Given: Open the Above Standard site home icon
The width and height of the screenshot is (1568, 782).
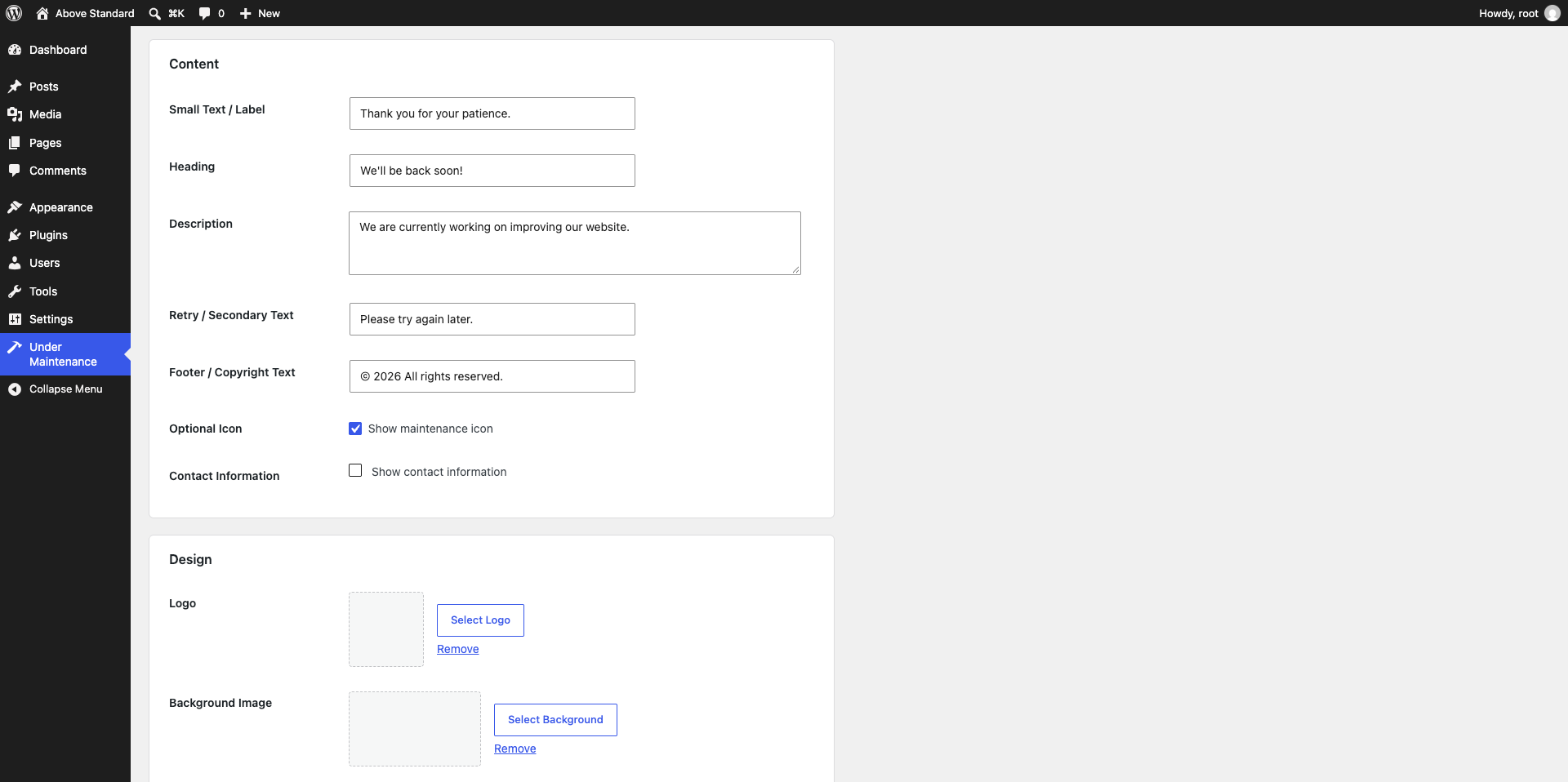Looking at the screenshot, I should coord(42,13).
